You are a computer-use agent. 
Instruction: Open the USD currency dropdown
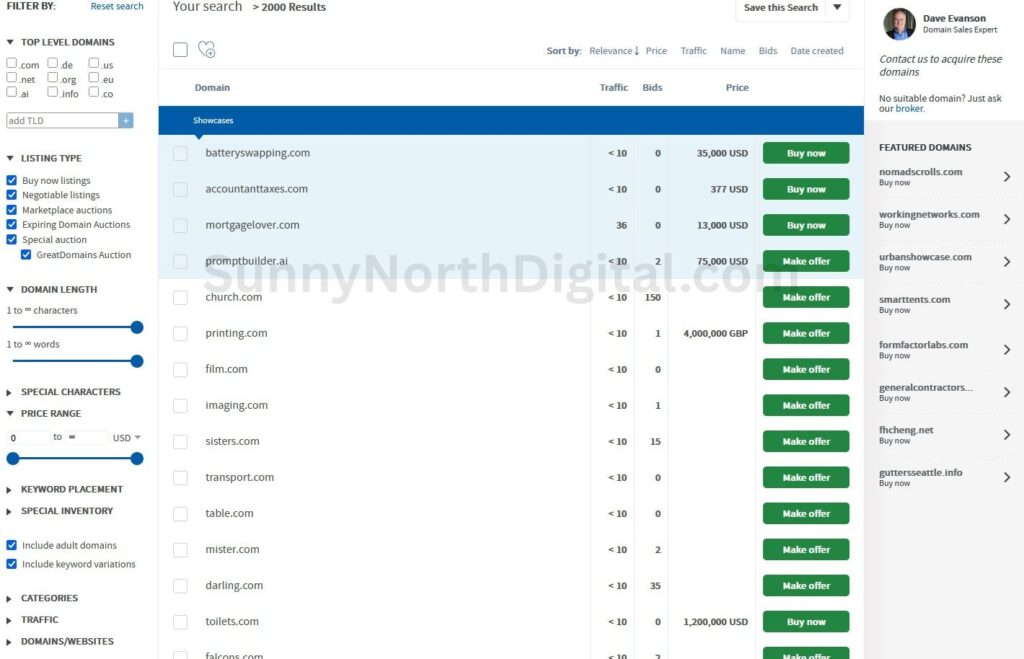[127, 437]
